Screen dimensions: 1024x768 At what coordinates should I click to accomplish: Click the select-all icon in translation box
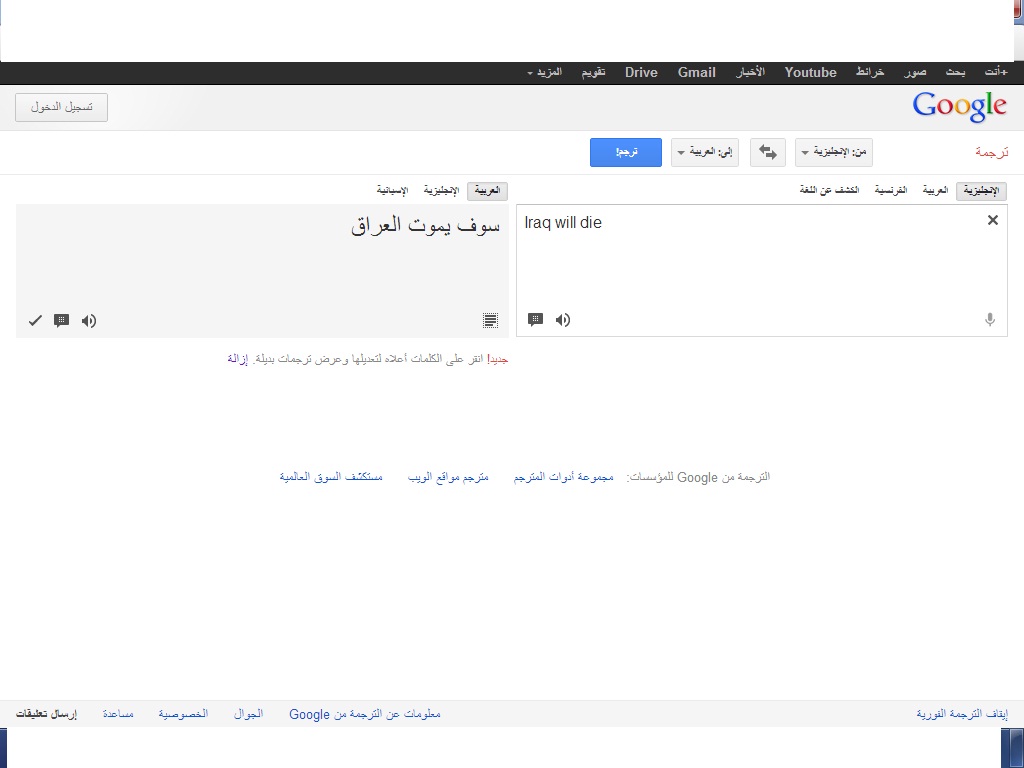[x=490, y=321]
